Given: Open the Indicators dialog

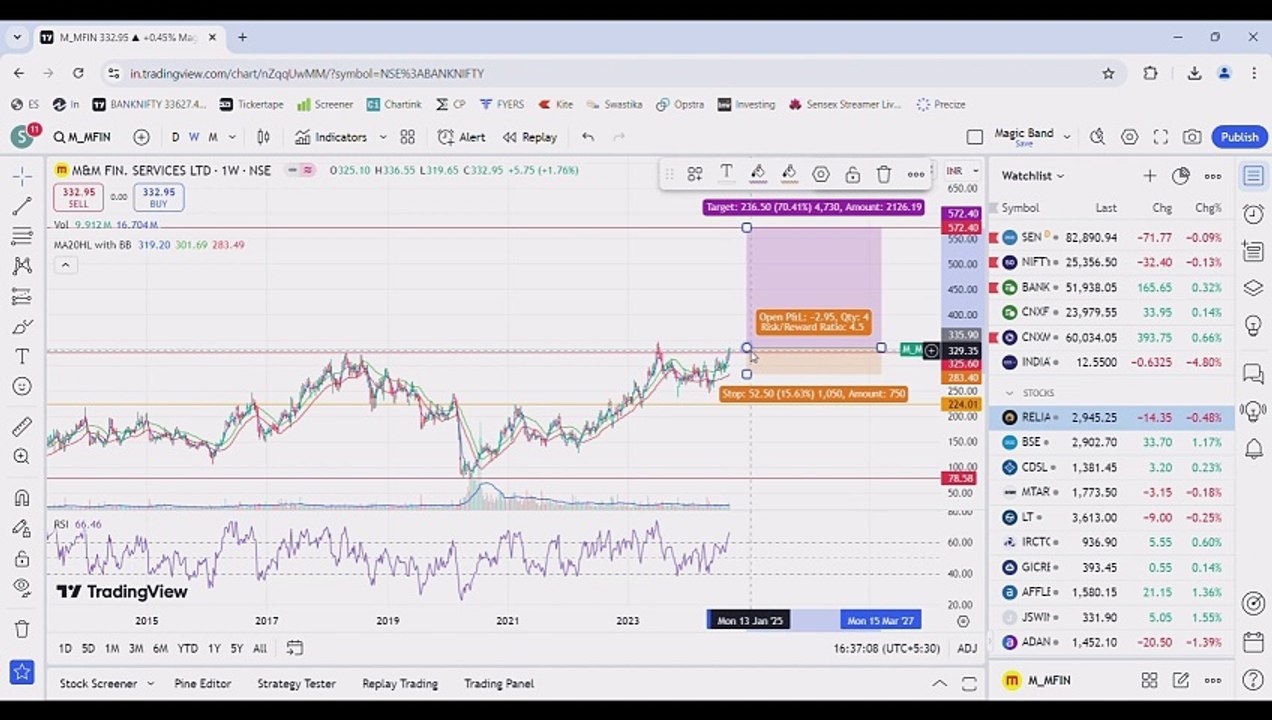Looking at the screenshot, I should pyautogui.click(x=331, y=137).
